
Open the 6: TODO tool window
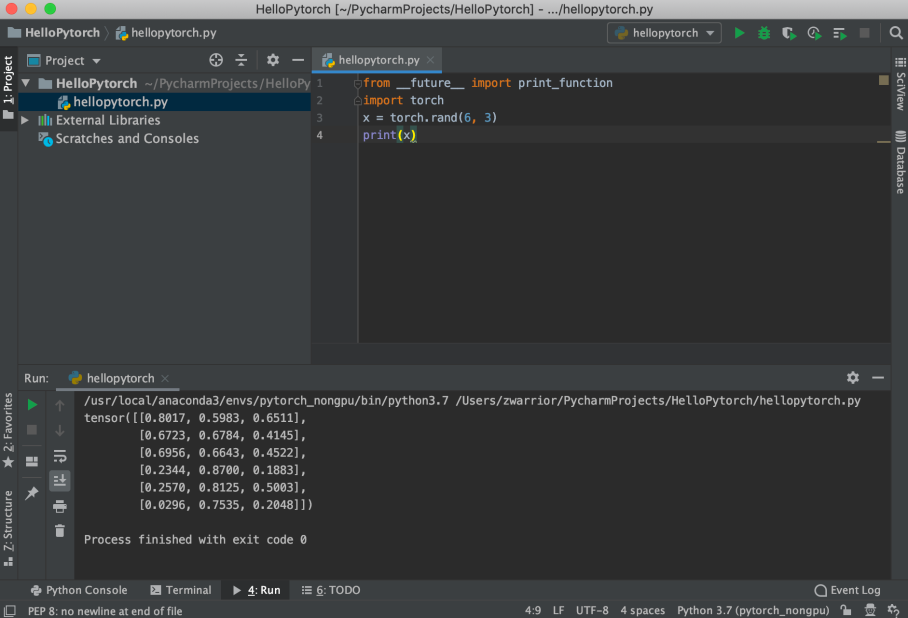(x=330, y=590)
